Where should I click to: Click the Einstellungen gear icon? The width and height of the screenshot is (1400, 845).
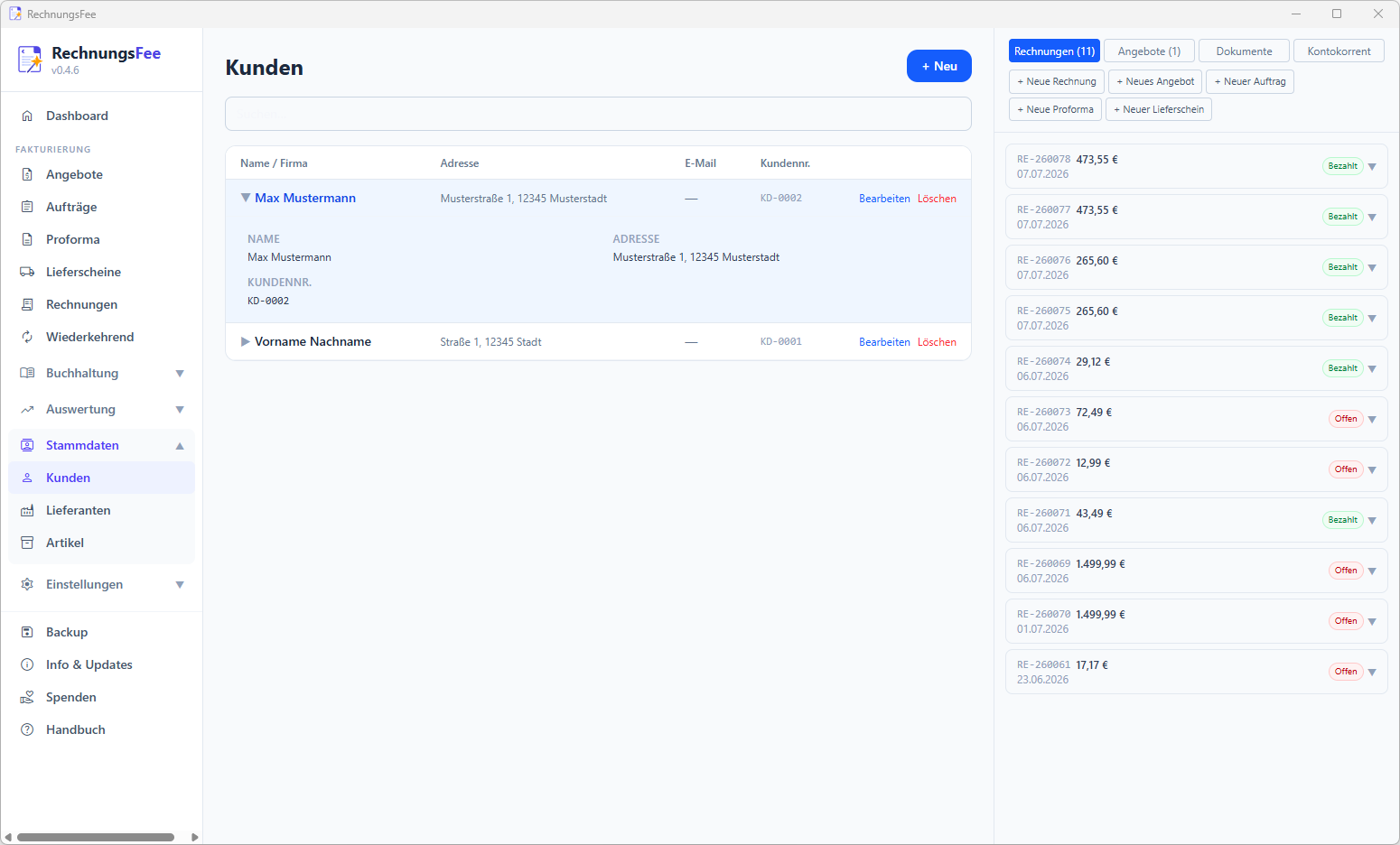(x=27, y=584)
